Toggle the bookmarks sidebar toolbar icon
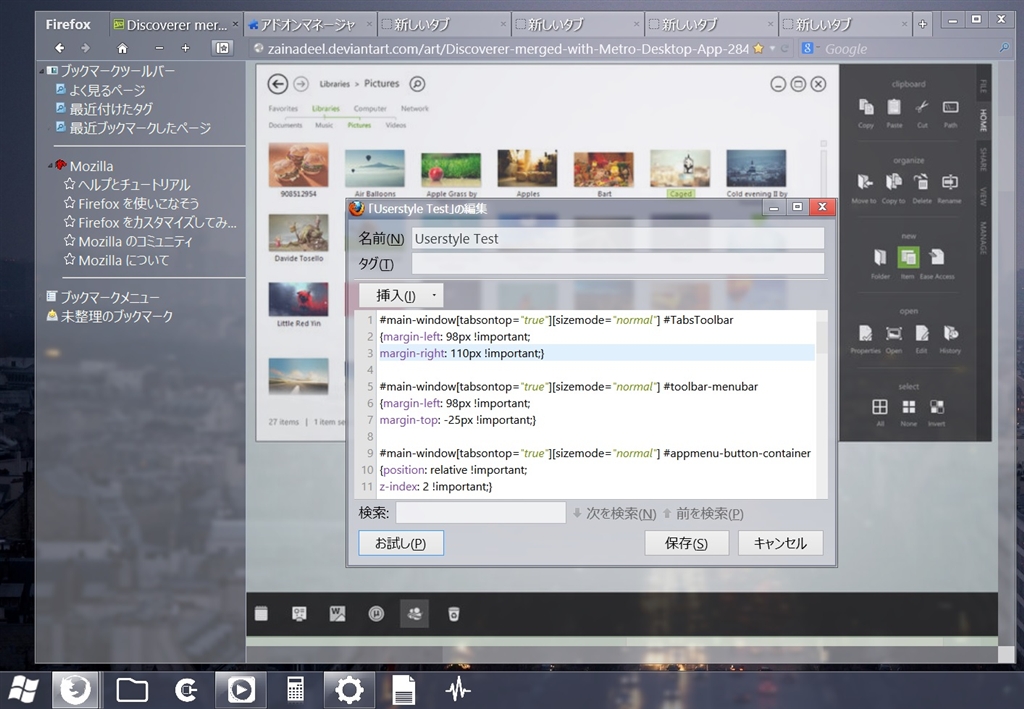The width and height of the screenshot is (1024, 709). click(x=222, y=48)
